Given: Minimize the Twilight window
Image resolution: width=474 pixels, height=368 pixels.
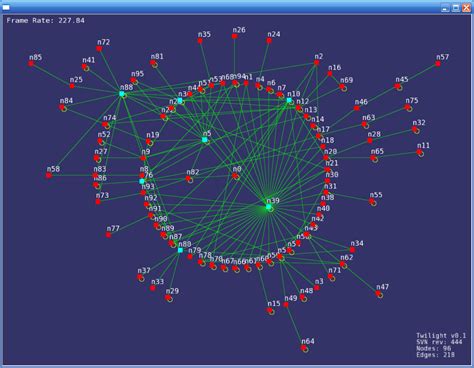Looking at the screenshot, I should (x=445, y=8).
